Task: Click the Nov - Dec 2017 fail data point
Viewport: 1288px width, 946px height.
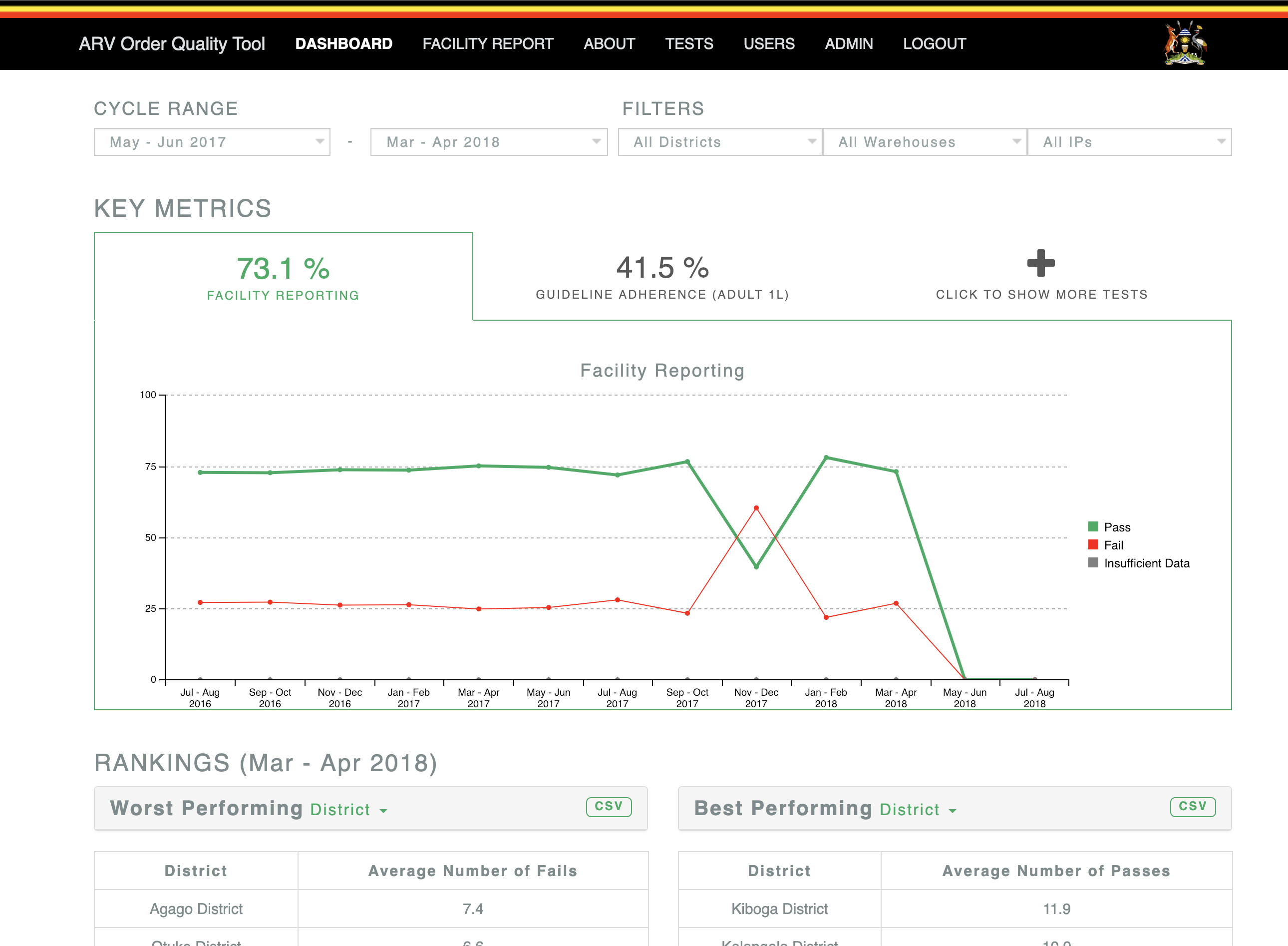Action: tap(756, 508)
